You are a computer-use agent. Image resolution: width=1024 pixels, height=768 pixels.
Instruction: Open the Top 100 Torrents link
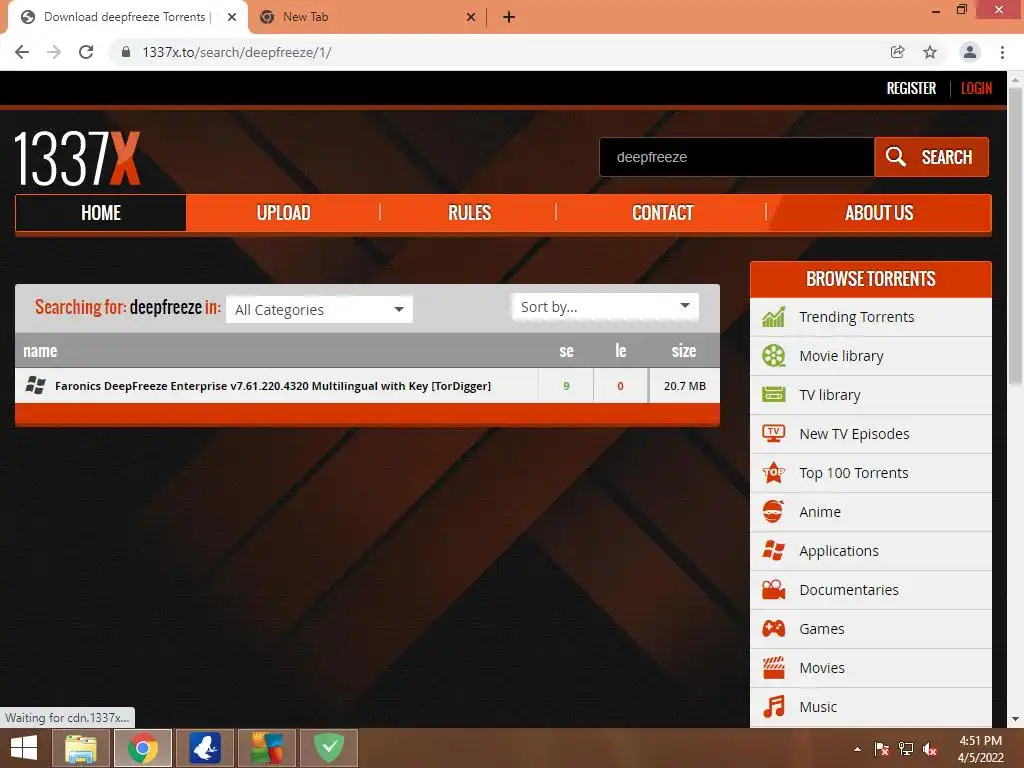coord(854,473)
